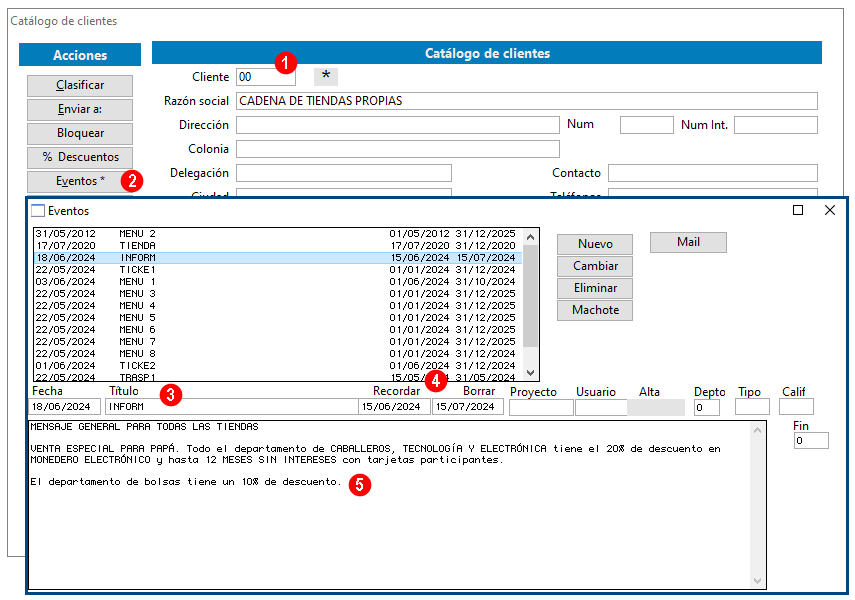Click the Razón social field
The image size is (855, 600).
pyautogui.click(x=527, y=101)
